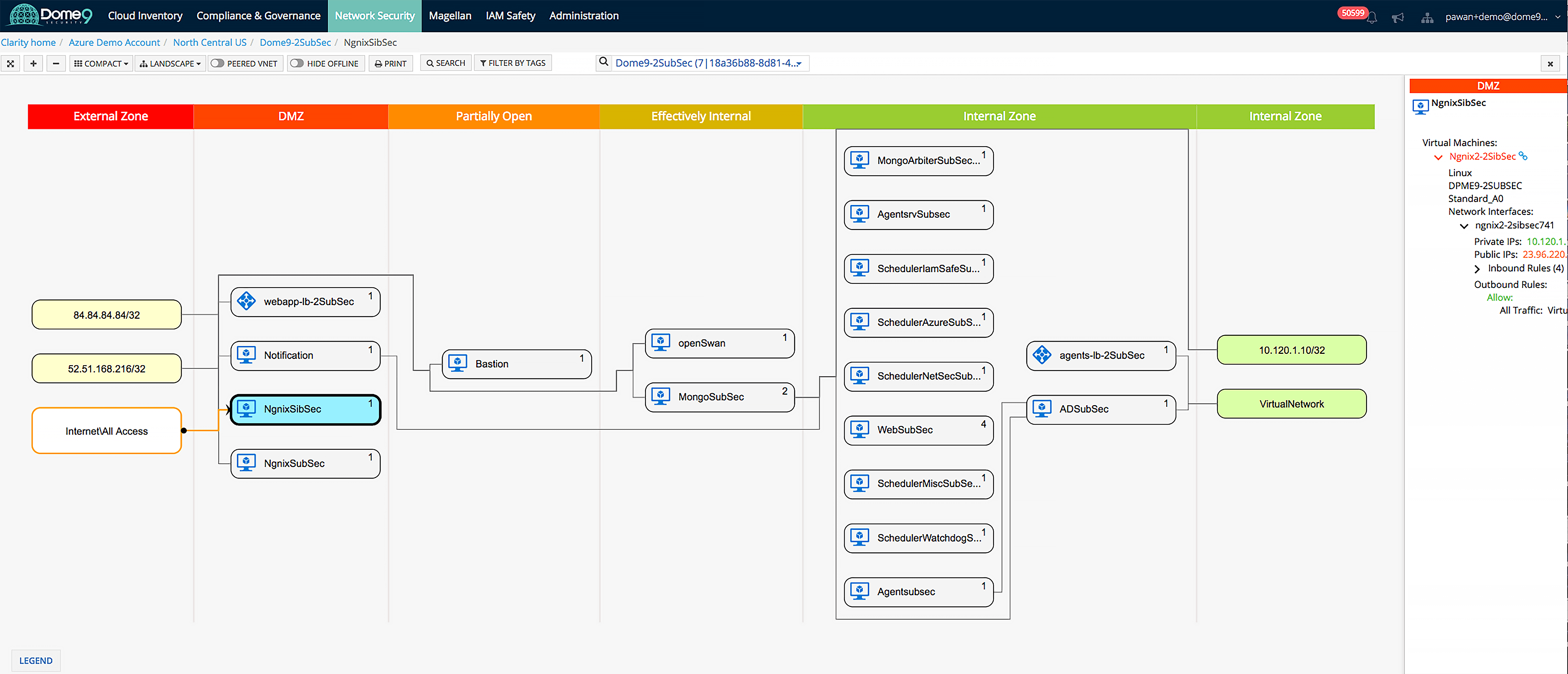Toggle the Peered VNET switch
The height and width of the screenshot is (674, 1568).
217,63
